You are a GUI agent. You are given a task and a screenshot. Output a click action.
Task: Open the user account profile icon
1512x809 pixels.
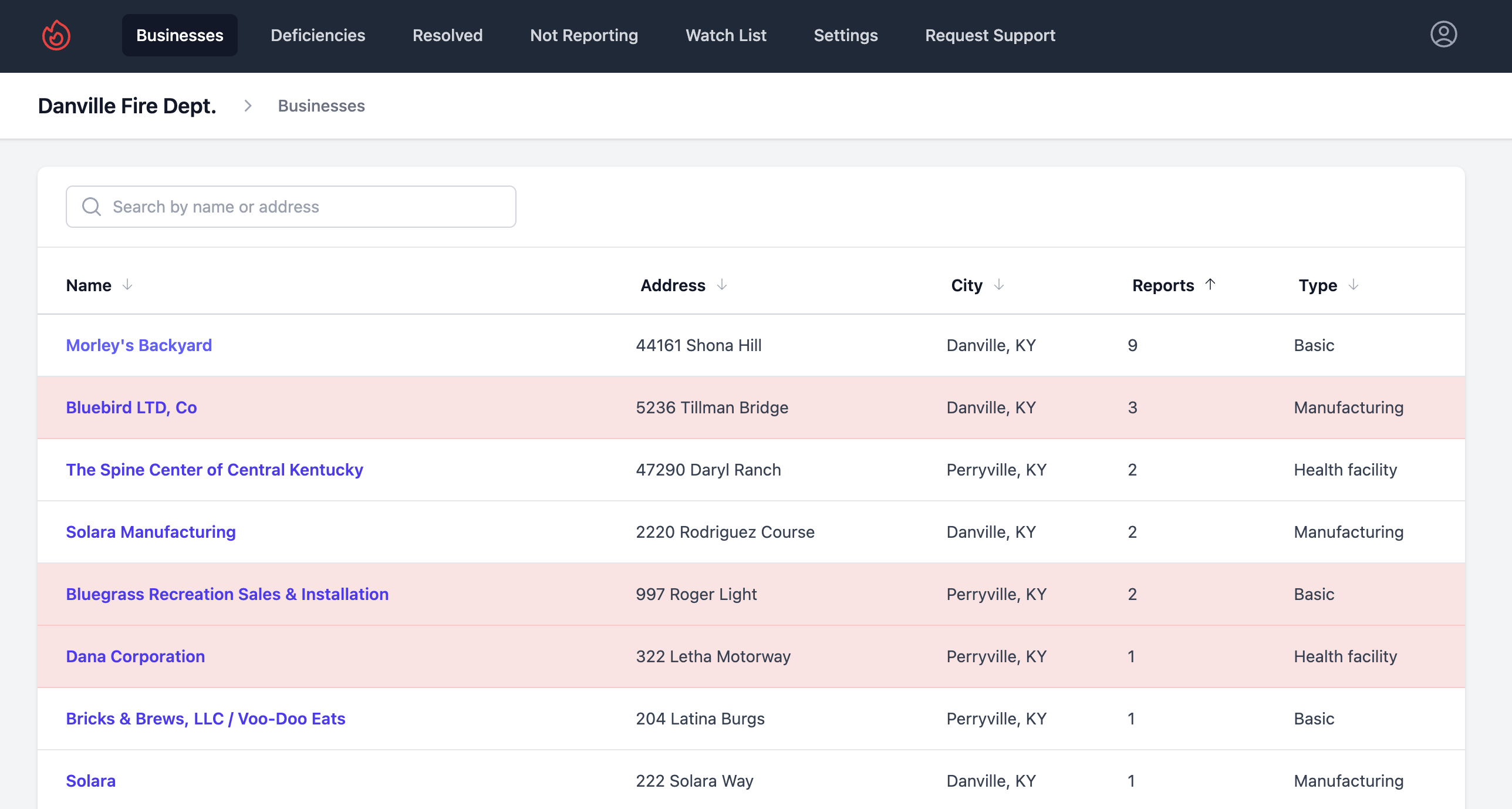(1443, 35)
